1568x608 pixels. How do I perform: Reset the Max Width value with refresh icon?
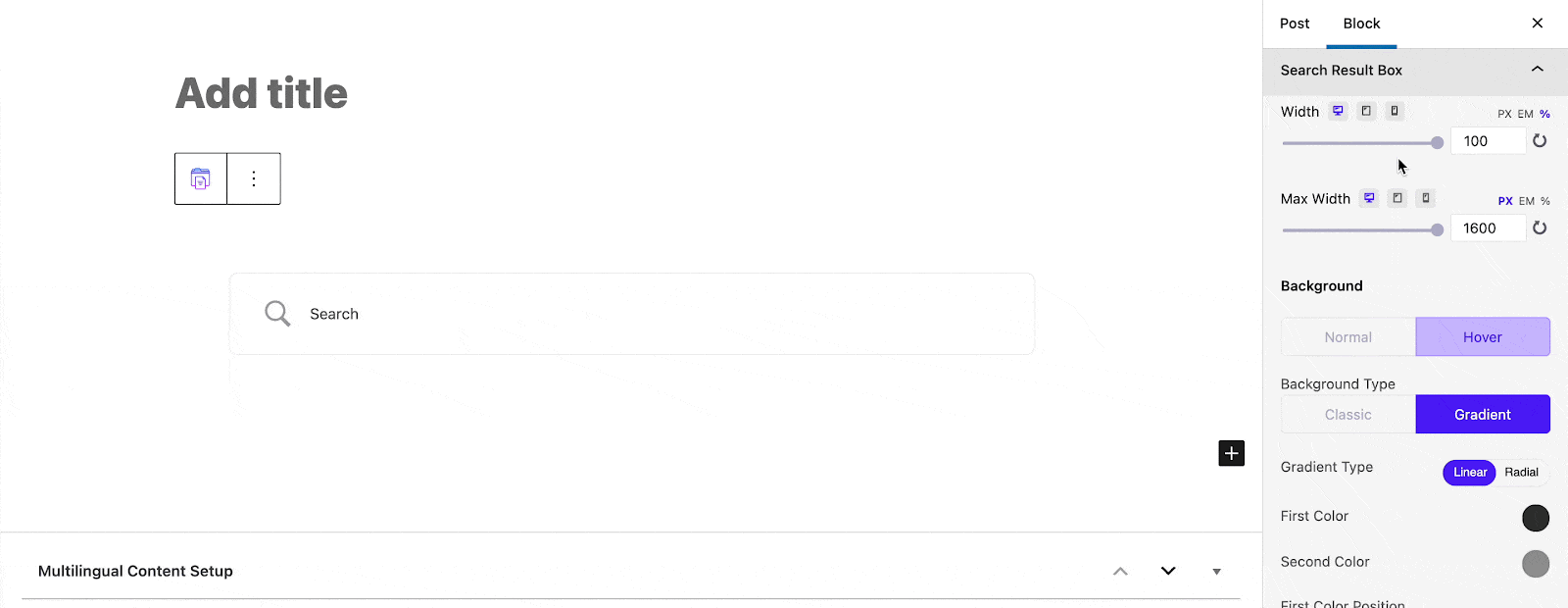tap(1540, 228)
